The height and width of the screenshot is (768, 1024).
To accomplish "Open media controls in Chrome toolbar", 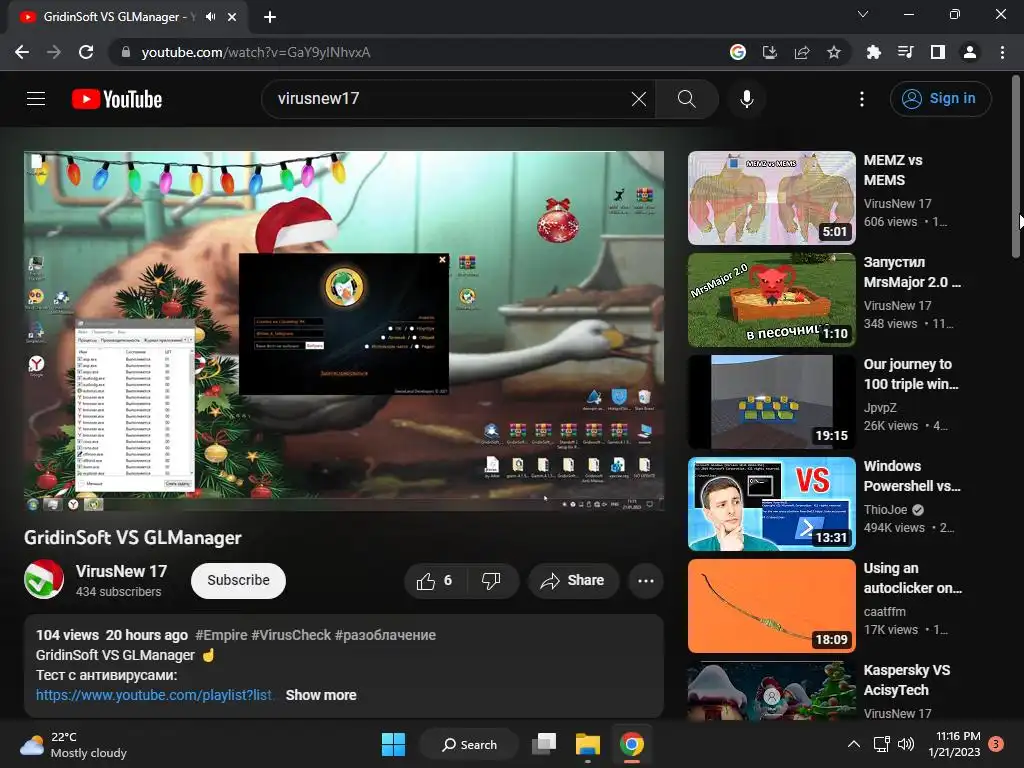I will (905, 52).
